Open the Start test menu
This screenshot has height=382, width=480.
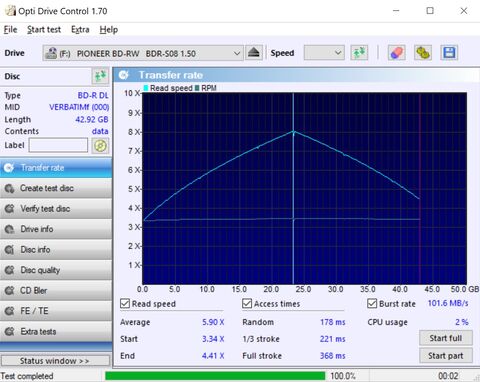(x=44, y=30)
